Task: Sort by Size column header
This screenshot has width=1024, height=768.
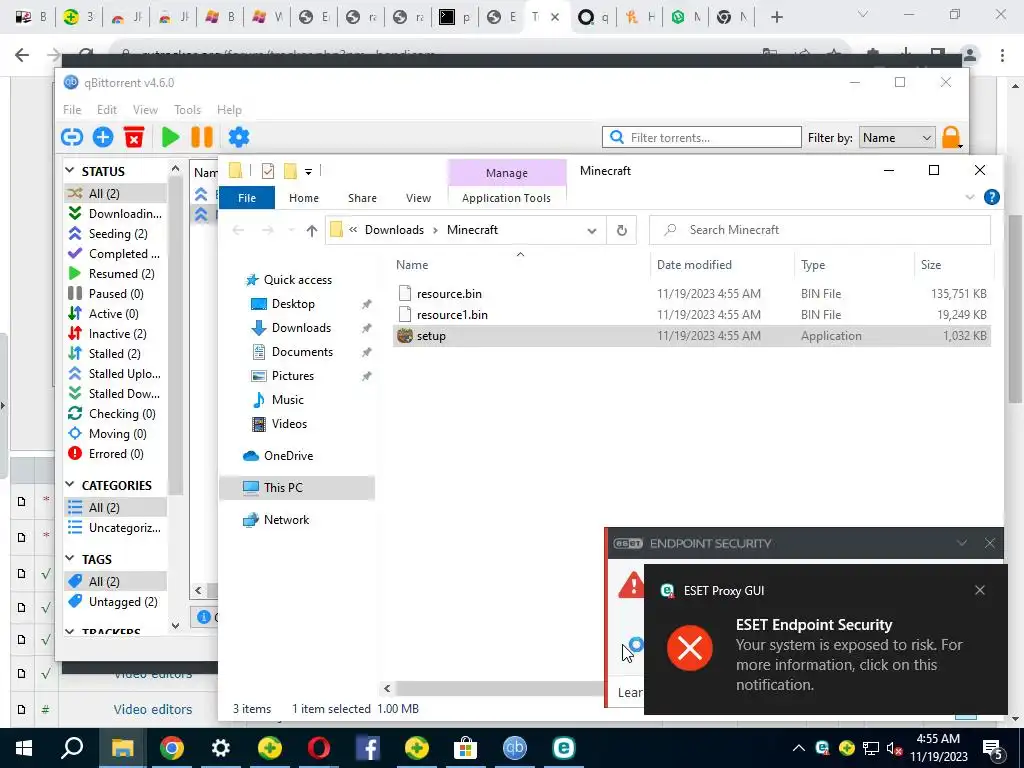Action: point(931,264)
